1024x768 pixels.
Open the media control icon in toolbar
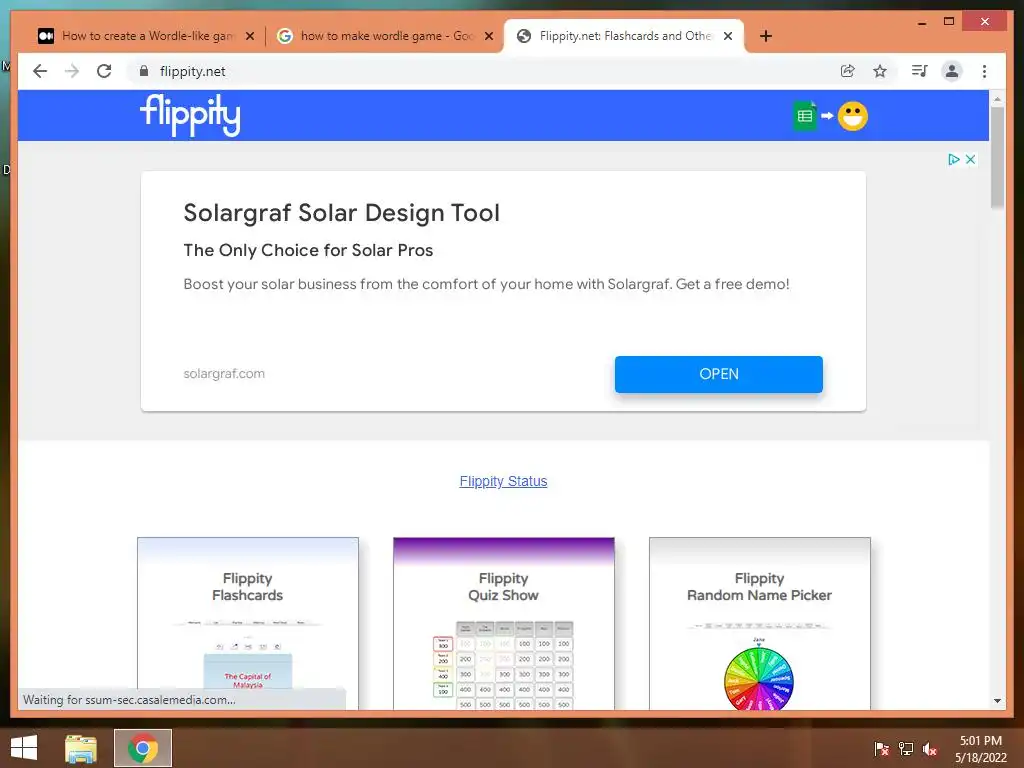tap(920, 71)
